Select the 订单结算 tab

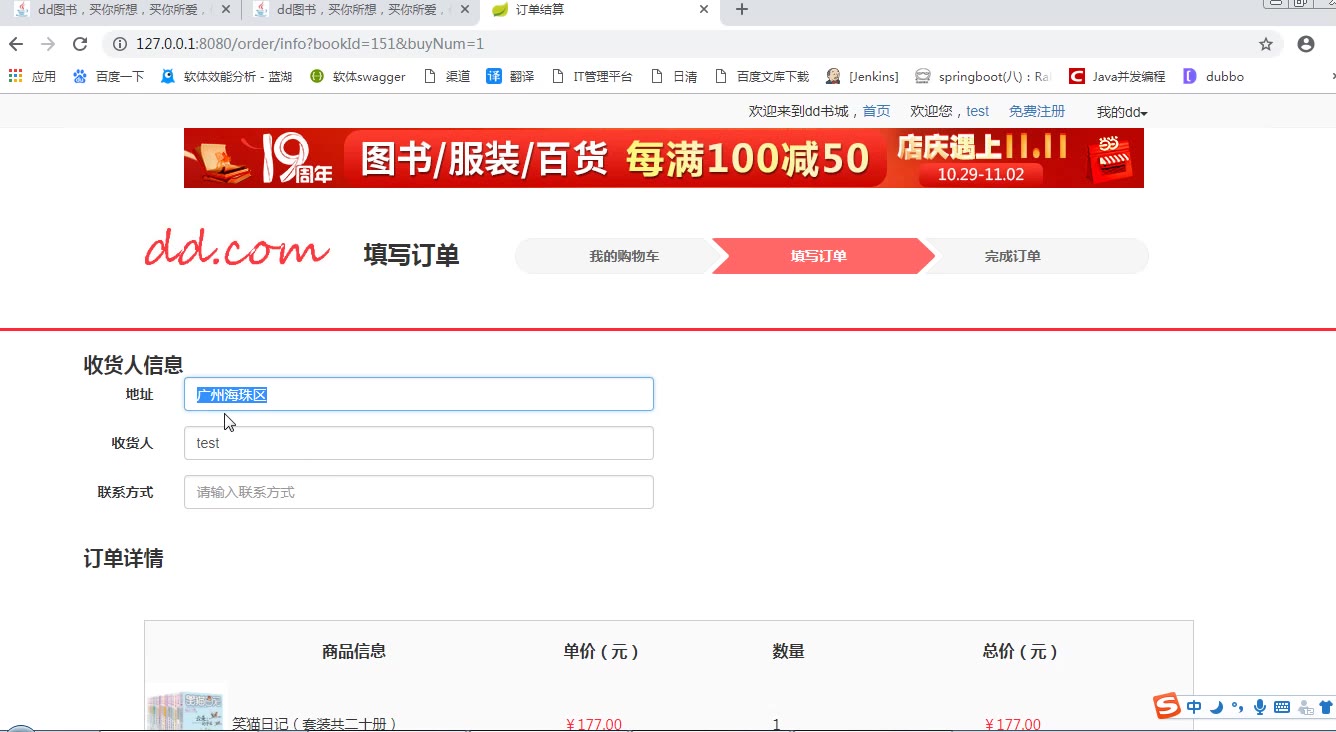pyautogui.click(x=600, y=10)
